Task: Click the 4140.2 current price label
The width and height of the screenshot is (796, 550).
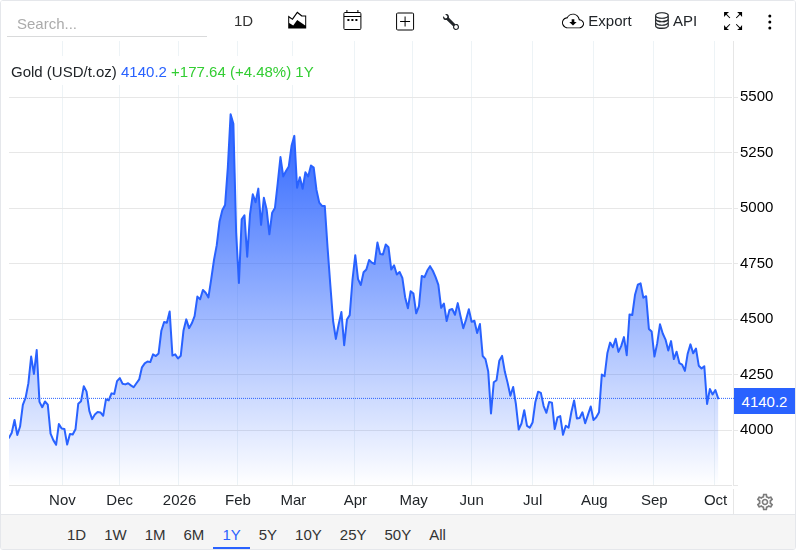Action: click(x=764, y=402)
